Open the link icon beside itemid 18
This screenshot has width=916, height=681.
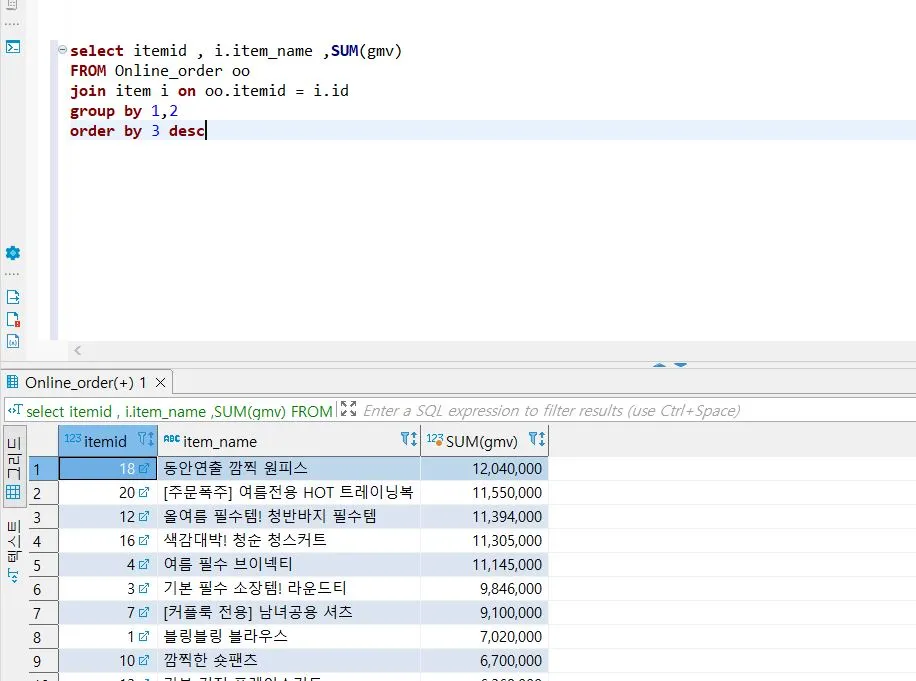point(144,468)
